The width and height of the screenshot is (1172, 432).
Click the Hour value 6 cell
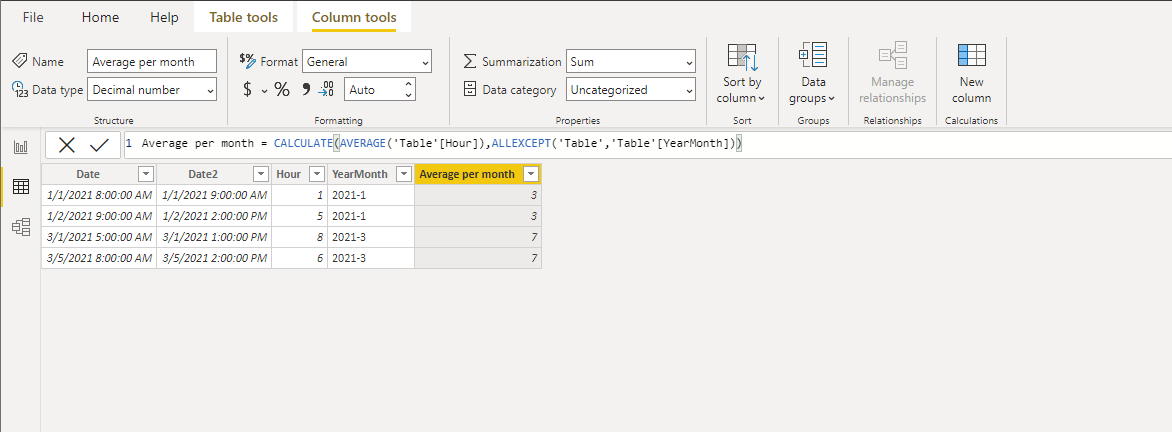300,258
